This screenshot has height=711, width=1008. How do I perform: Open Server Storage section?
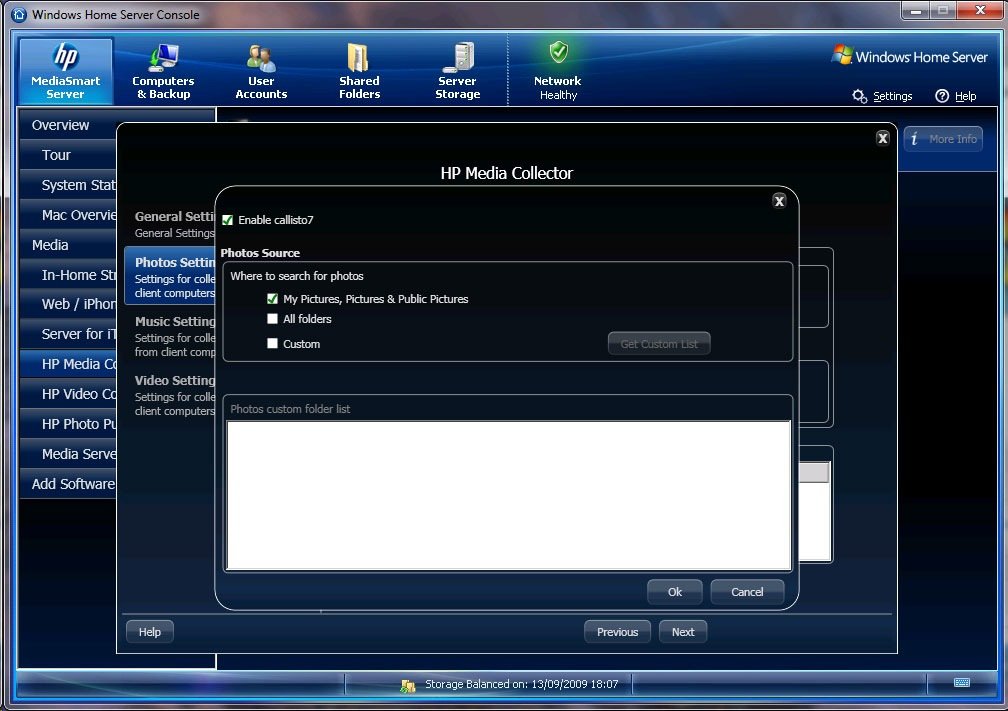457,71
